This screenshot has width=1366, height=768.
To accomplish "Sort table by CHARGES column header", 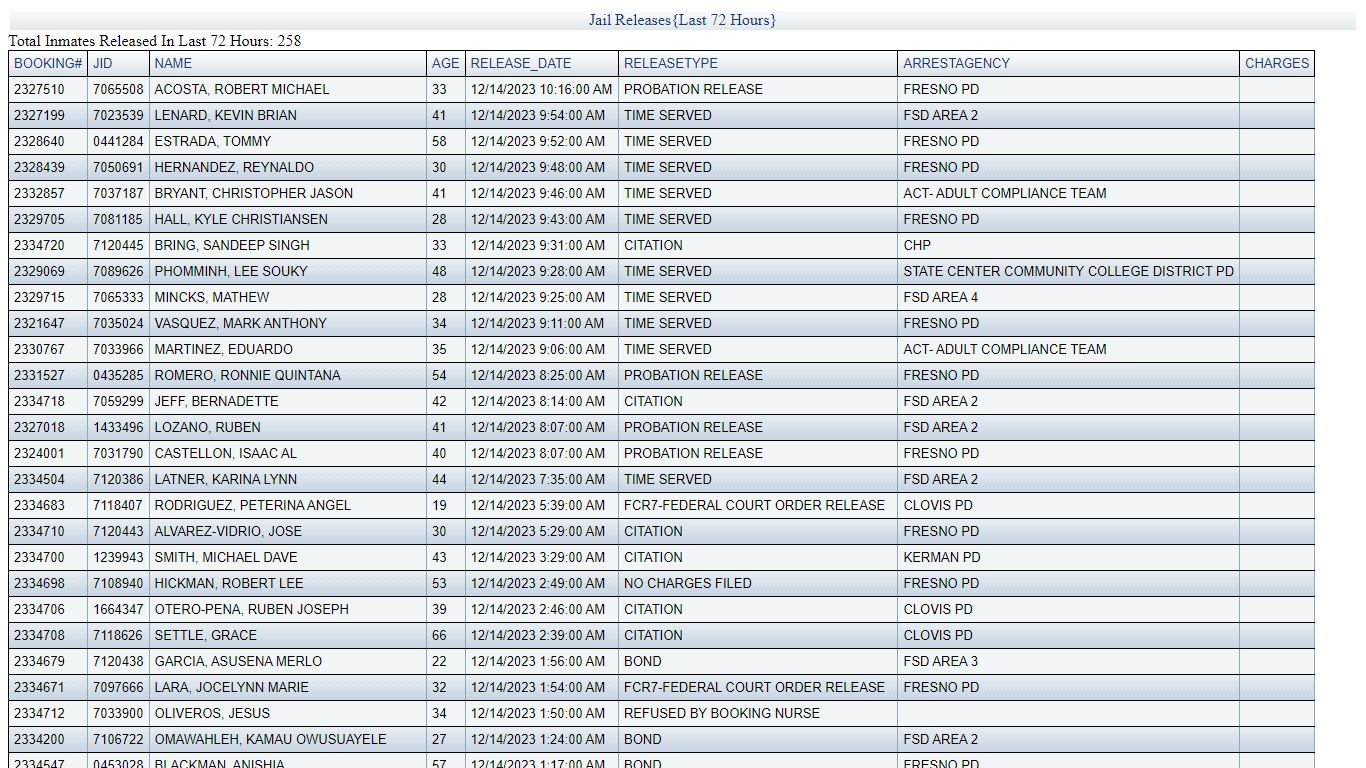I will click(1277, 63).
